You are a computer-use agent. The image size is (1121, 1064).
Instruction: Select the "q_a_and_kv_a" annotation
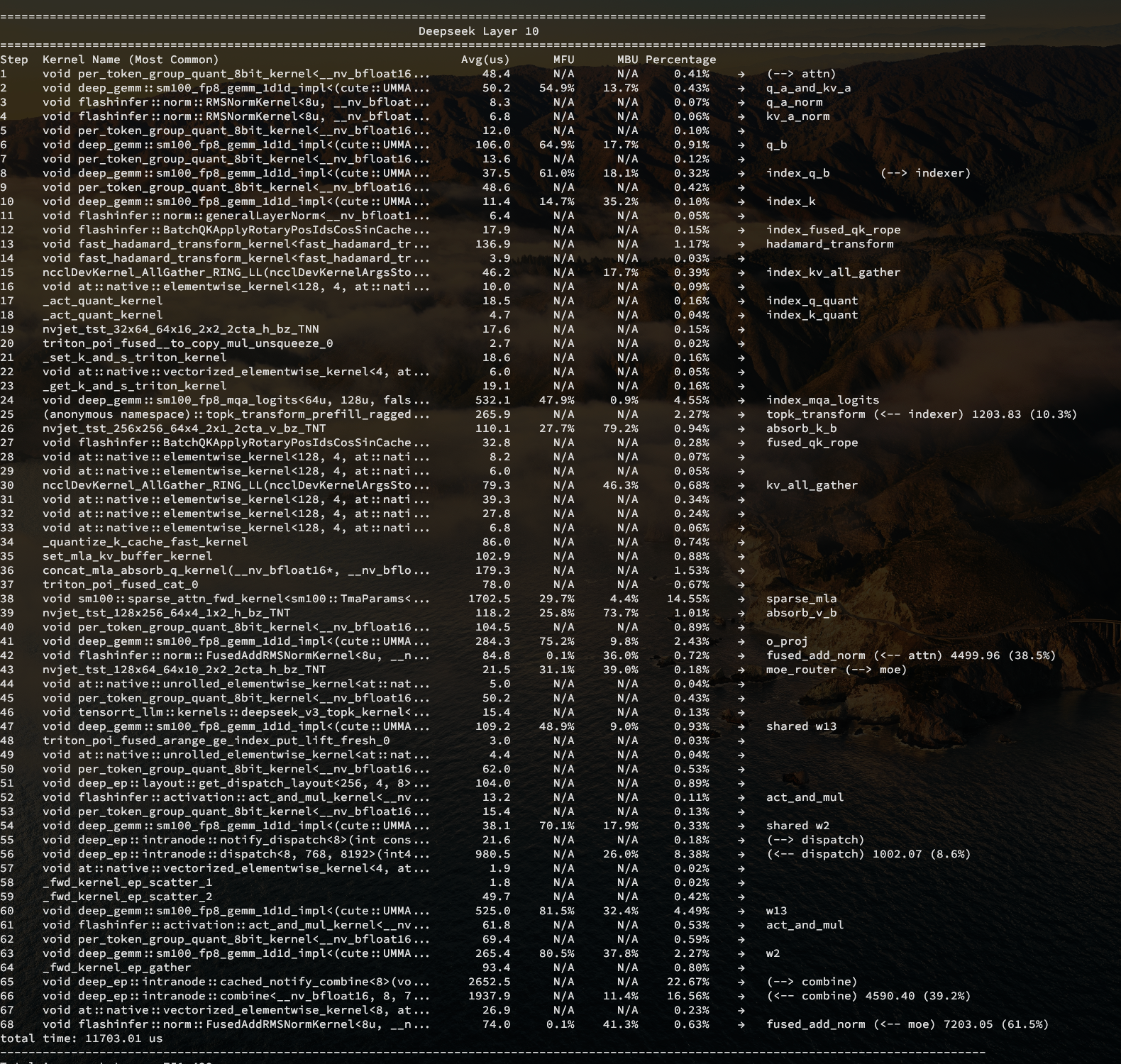pos(808,88)
